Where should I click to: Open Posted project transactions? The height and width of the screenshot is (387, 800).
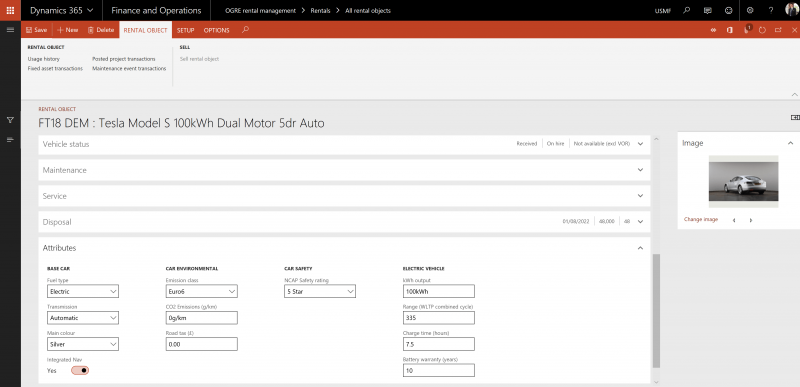(x=124, y=59)
